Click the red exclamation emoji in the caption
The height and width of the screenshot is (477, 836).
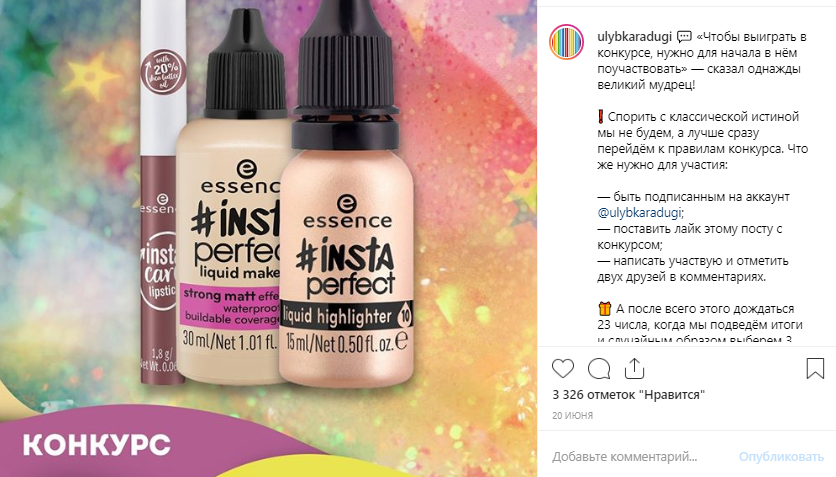(x=601, y=117)
